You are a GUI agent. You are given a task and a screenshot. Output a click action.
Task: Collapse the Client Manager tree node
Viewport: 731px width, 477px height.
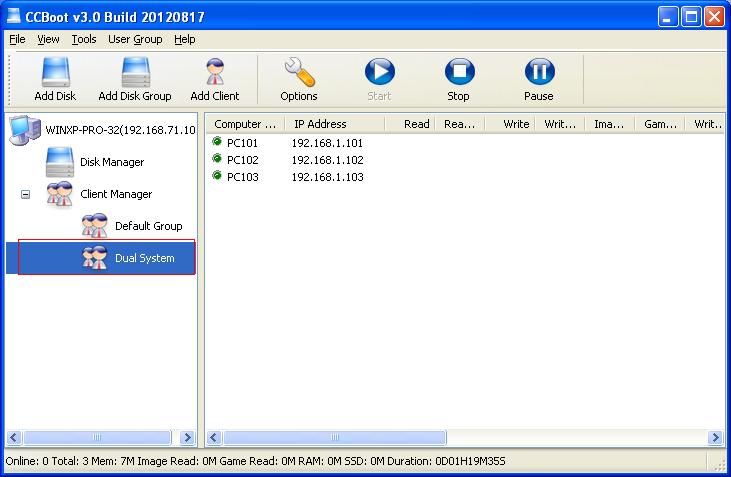(x=26, y=194)
